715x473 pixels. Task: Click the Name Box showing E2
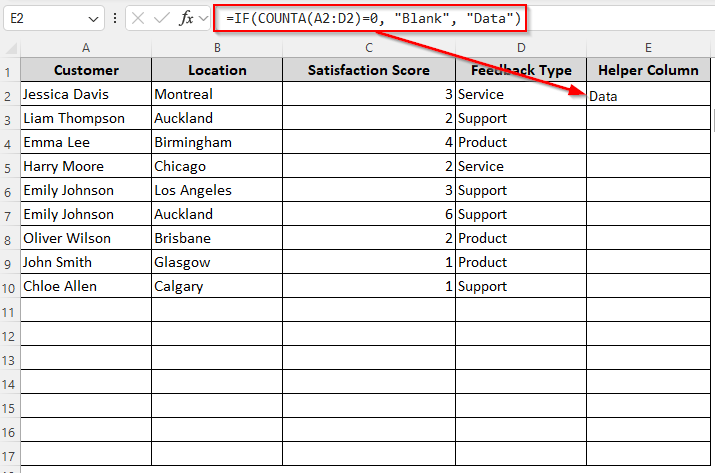click(x=54, y=18)
